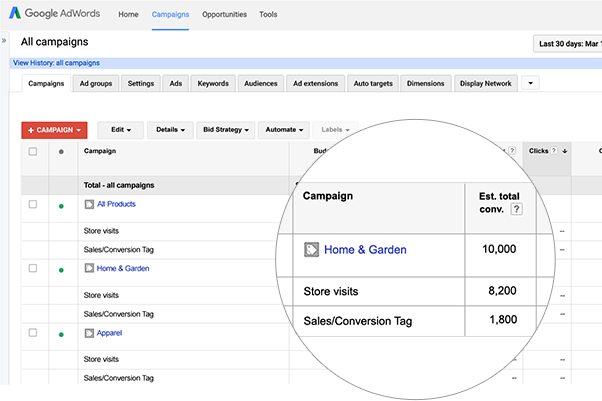Select Sales/Conversion Tag under Apparel
Image resolution: width=602 pixels, height=401 pixels.
pyautogui.click(x=119, y=378)
